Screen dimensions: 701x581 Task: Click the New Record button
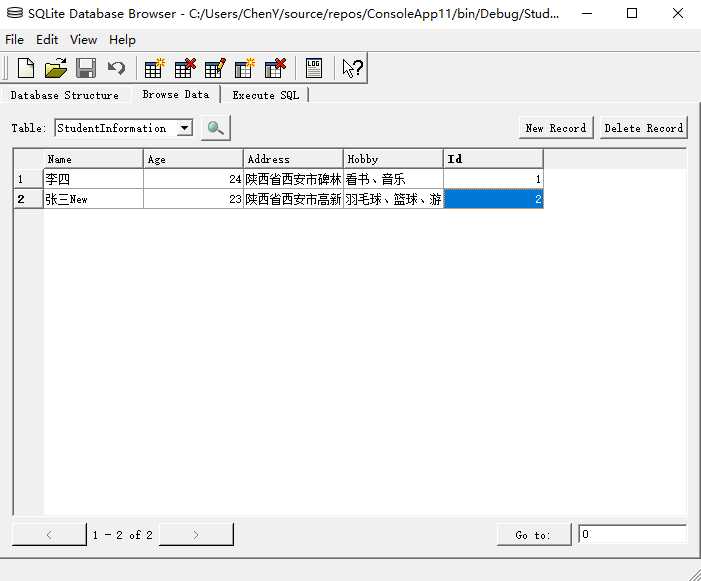556,128
